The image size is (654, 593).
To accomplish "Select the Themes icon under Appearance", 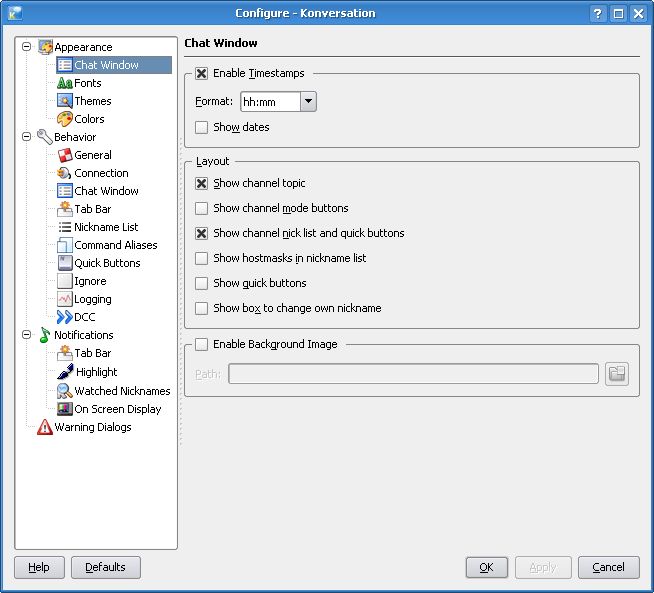I will click(65, 101).
